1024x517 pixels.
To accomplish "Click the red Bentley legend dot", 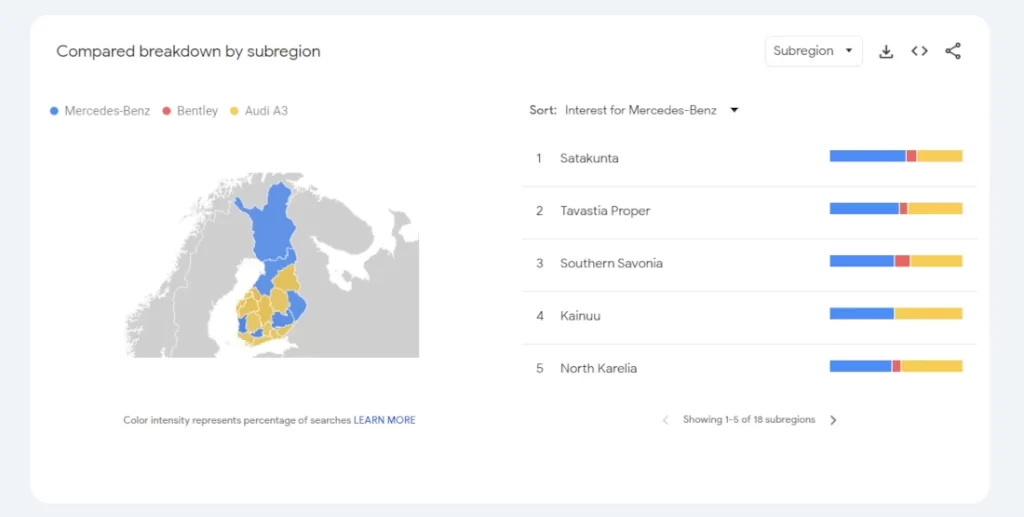I will coord(167,111).
